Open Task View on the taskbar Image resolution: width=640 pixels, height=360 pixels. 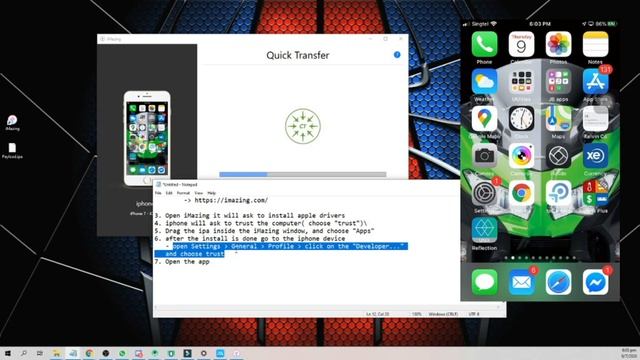click(x=40, y=353)
